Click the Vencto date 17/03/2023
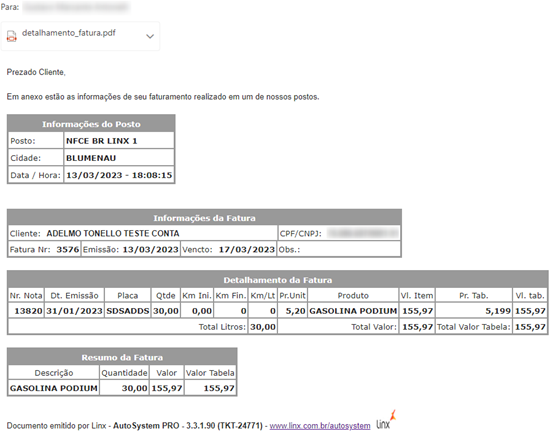Viewport: 553px width, 434px height. pyautogui.click(x=247, y=250)
